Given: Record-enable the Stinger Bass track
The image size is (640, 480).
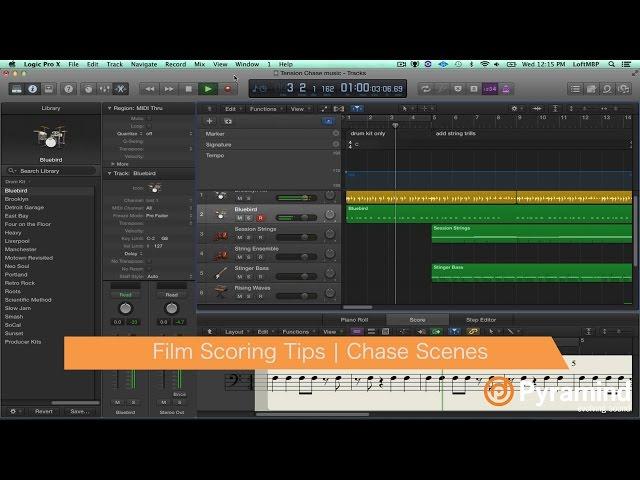Looking at the screenshot, I should [260, 277].
